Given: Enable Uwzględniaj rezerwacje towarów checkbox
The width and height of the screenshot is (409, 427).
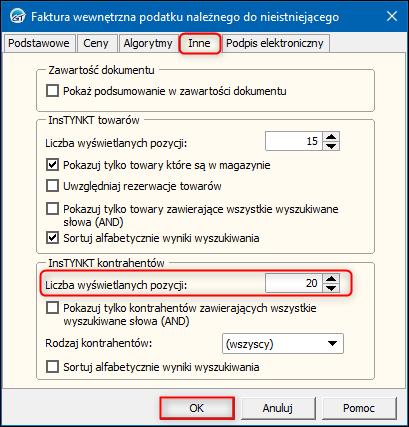Looking at the screenshot, I should click(52, 186).
